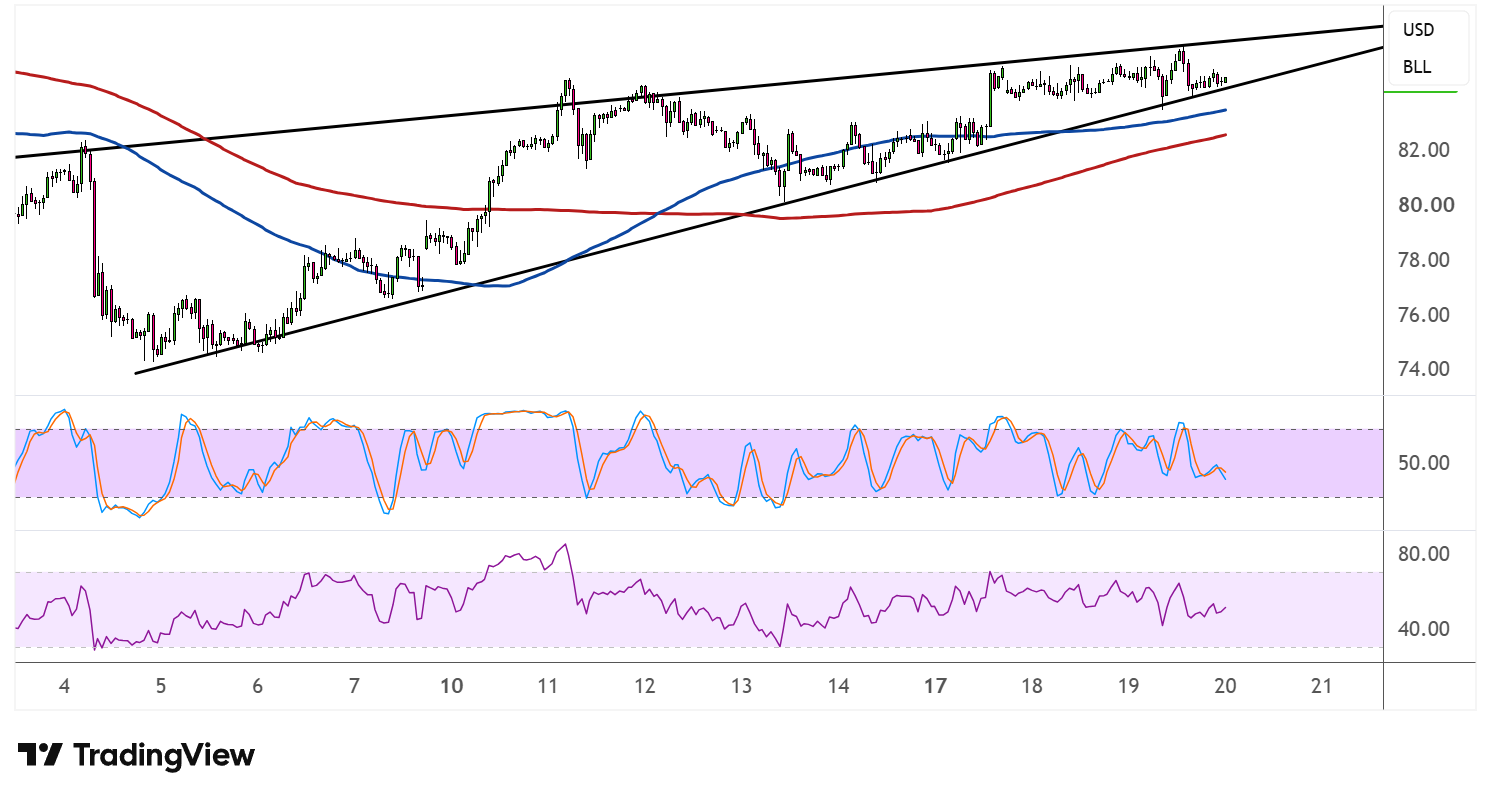Click date 14 on the time axis
The width and height of the screenshot is (1491, 800).
pos(838,686)
